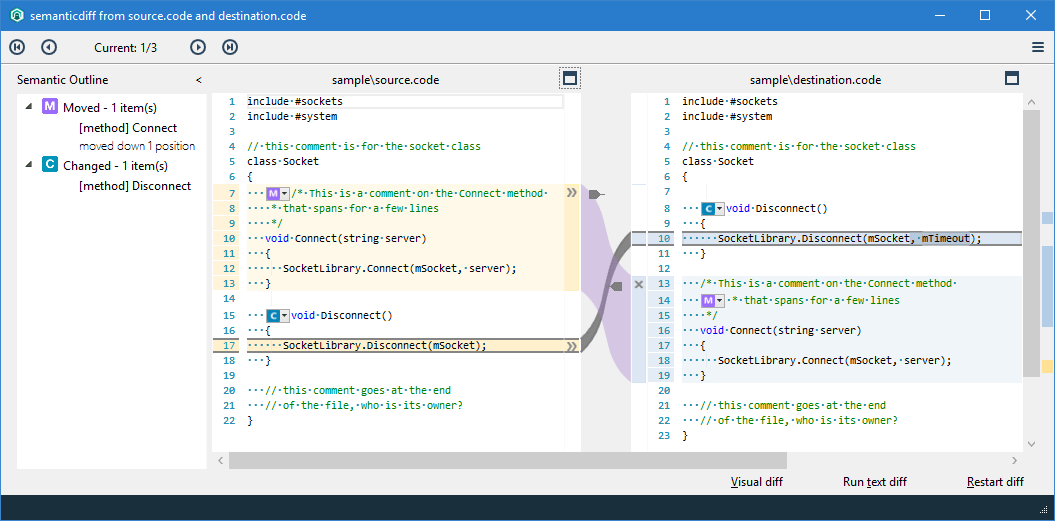Click copy-right arrows on source line 7
The width and height of the screenshot is (1055, 521).
pyautogui.click(x=572, y=193)
